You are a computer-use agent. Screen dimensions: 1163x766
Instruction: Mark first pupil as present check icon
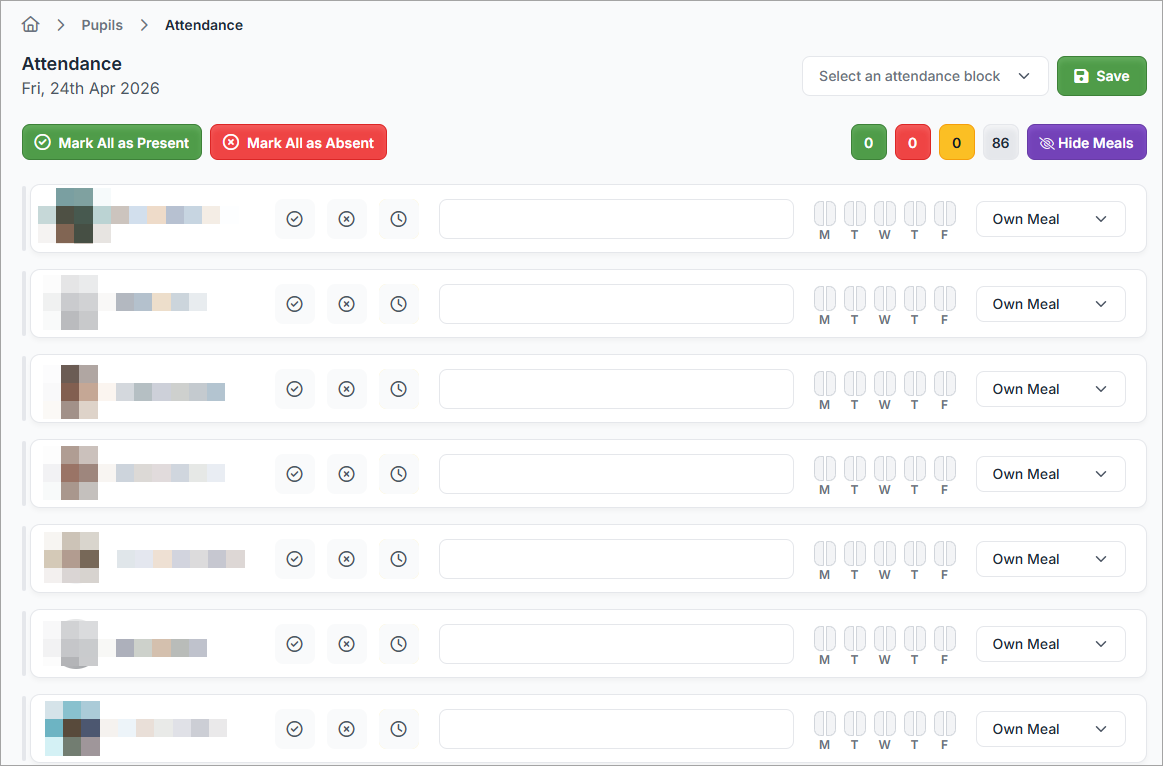[294, 219]
